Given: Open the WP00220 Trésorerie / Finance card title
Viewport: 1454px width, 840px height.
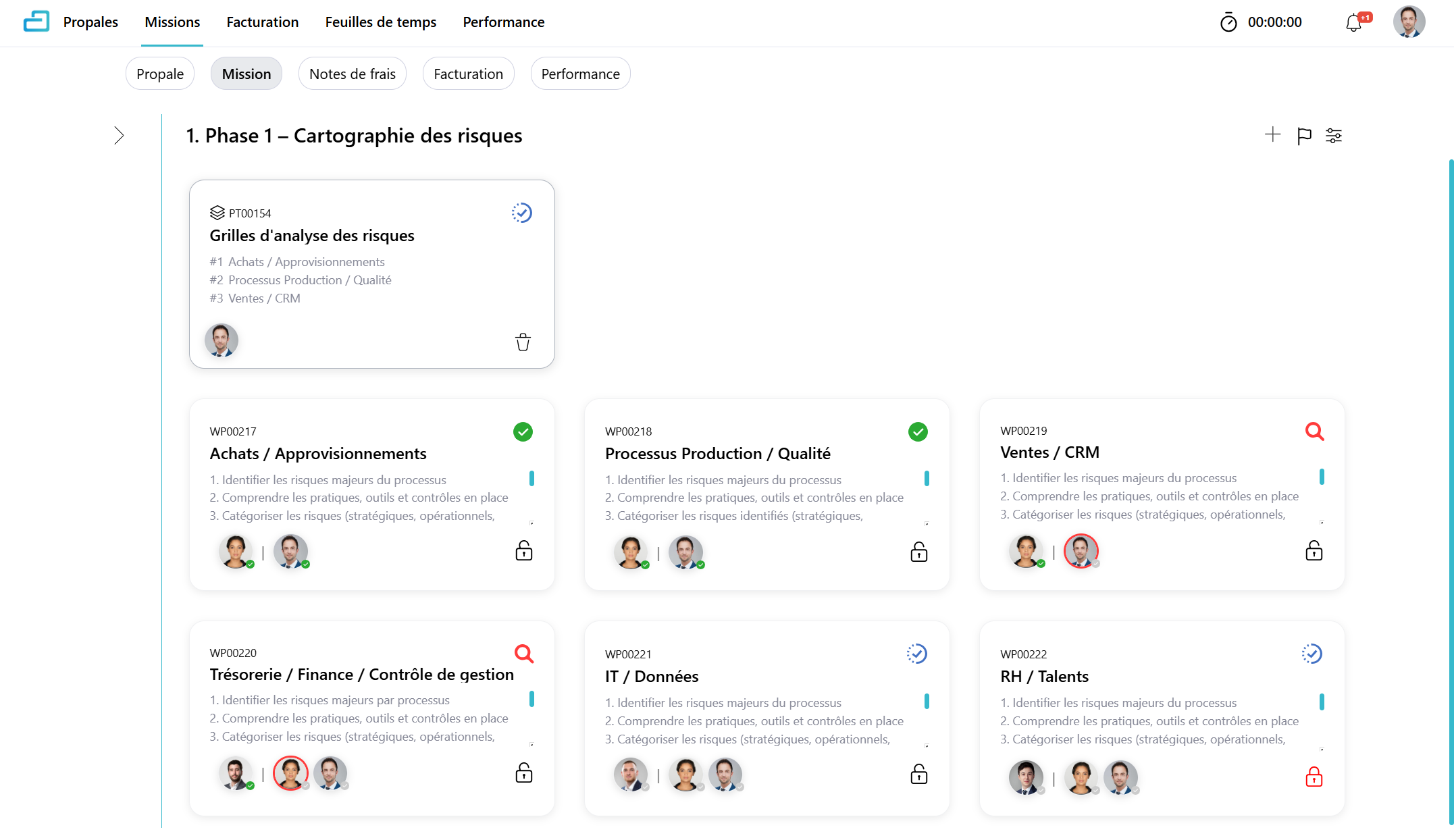Looking at the screenshot, I should [362, 675].
